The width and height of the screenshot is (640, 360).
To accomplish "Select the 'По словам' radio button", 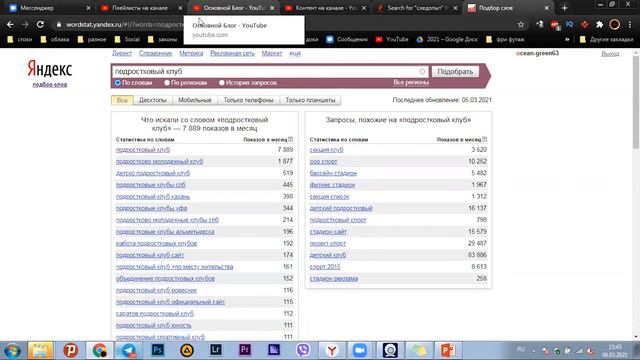I will click(x=118, y=83).
